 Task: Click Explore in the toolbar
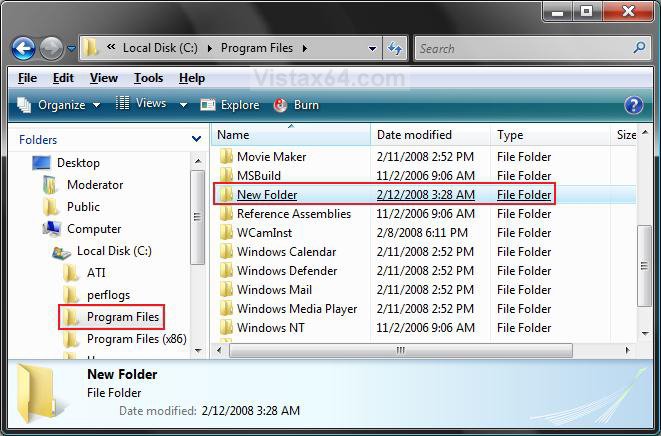tap(230, 105)
